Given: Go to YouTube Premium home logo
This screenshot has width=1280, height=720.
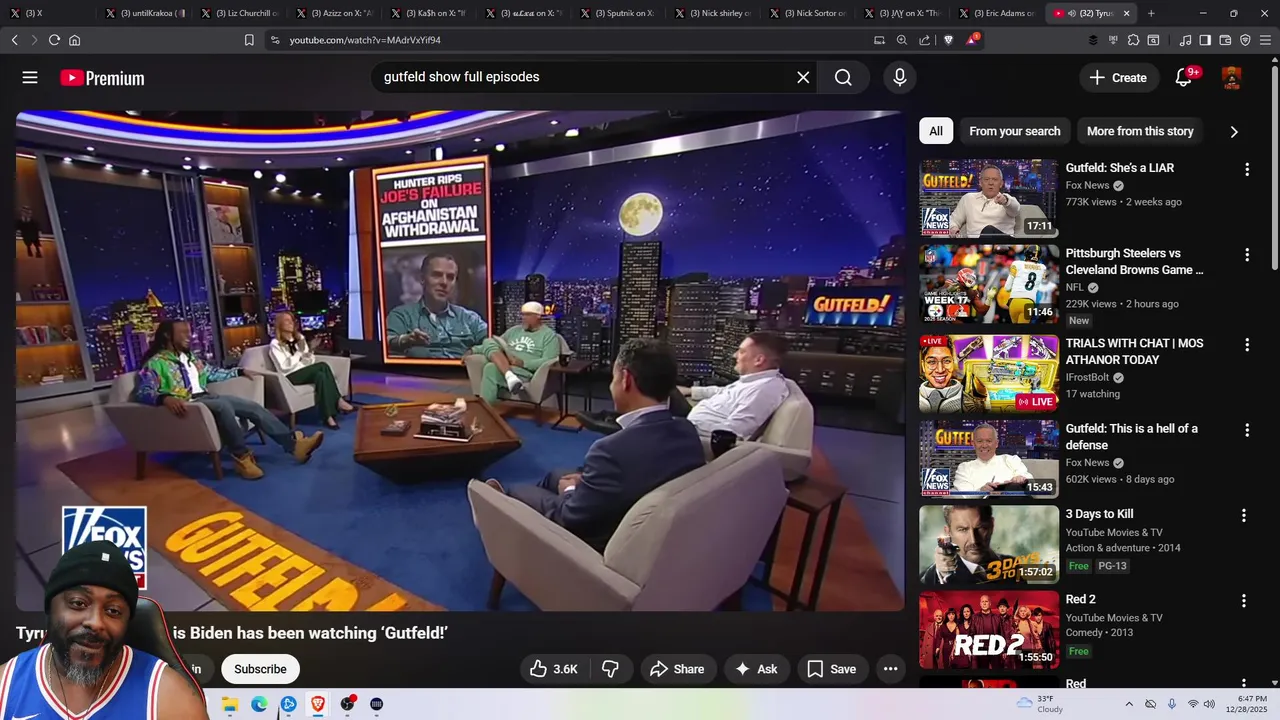Looking at the screenshot, I should tap(102, 78).
